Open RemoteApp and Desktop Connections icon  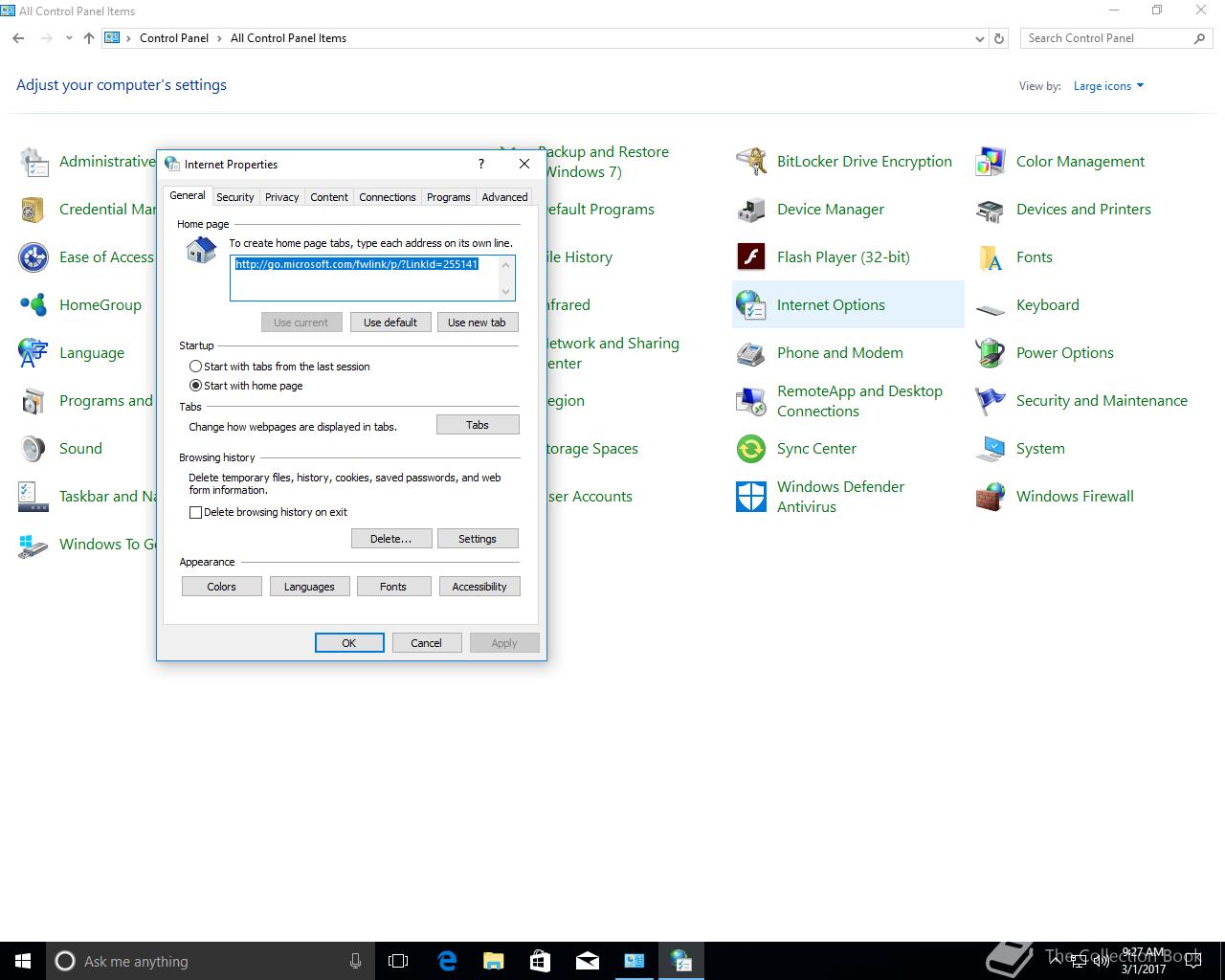(751, 401)
